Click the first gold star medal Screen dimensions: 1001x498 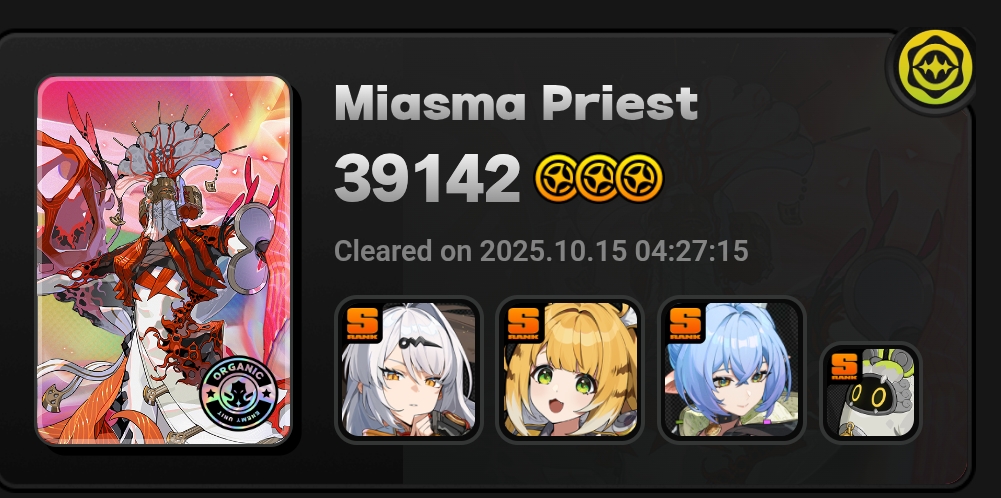coord(557,178)
